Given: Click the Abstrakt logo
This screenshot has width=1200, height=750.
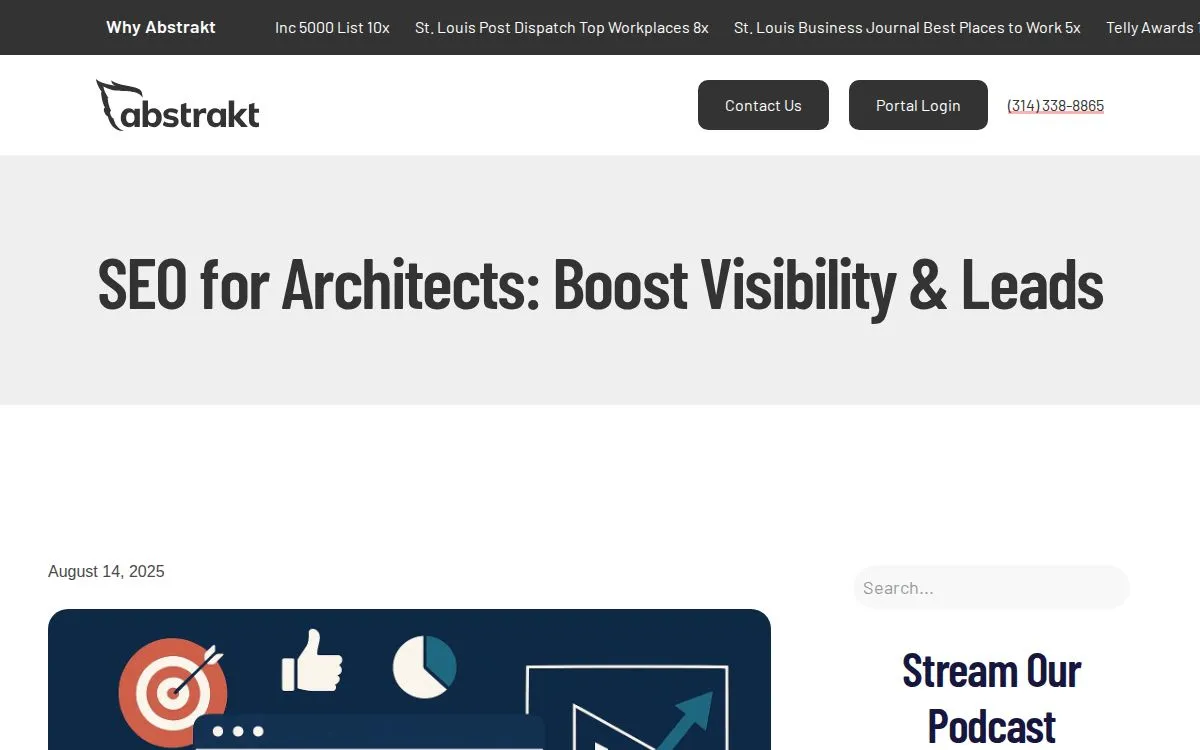Looking at the screenshot, I should click(x=178, y=105).
